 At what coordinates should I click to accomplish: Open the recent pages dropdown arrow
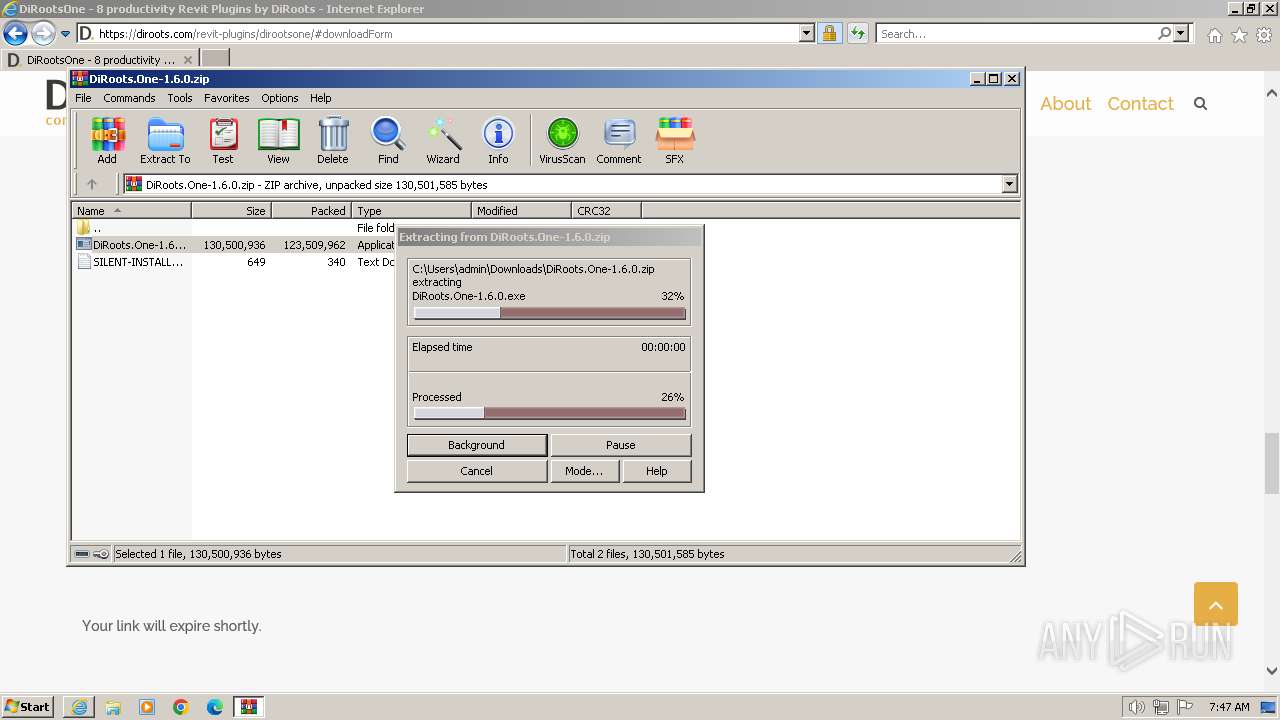(65, 33)
